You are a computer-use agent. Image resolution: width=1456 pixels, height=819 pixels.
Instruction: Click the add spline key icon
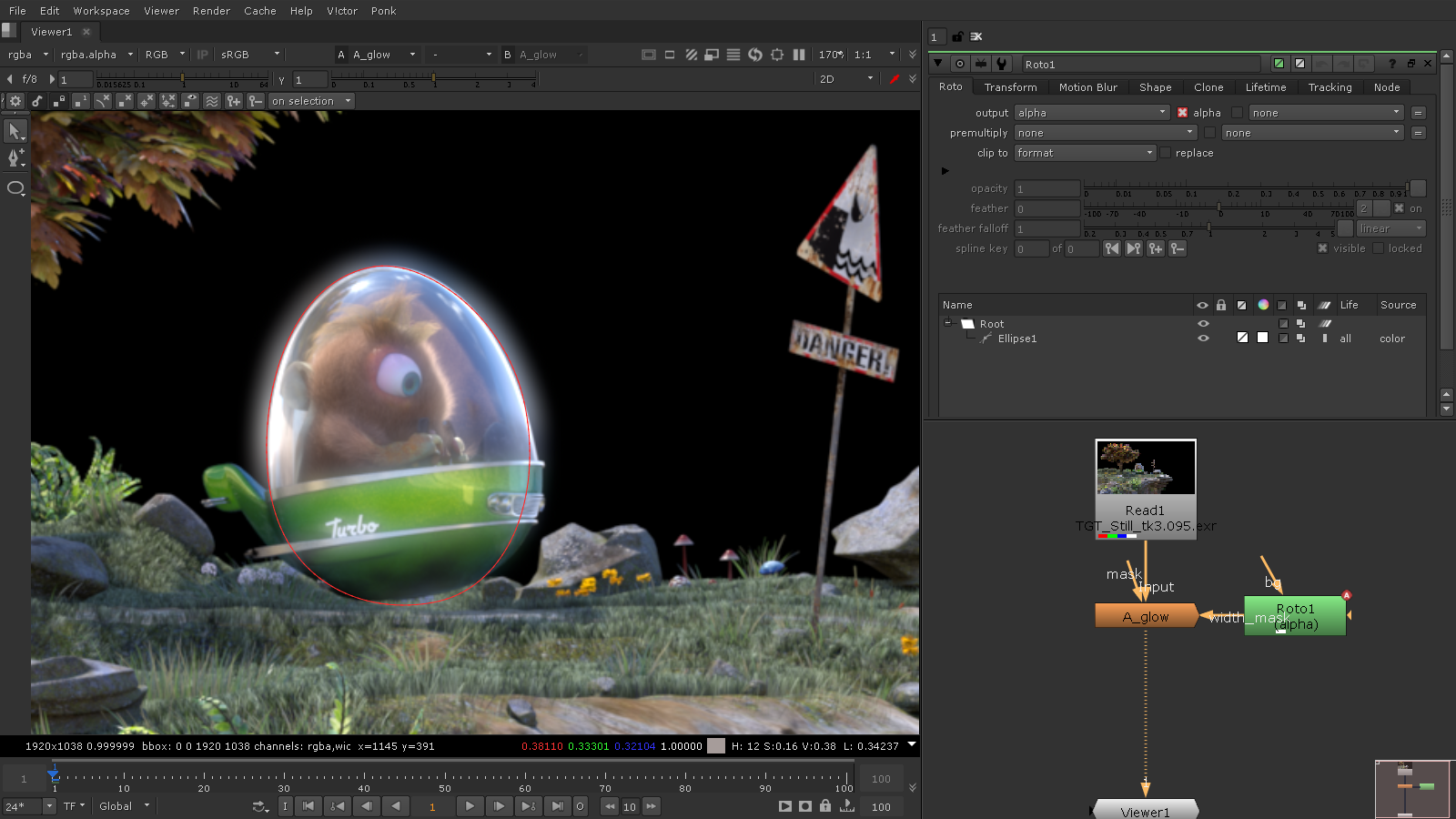click(x=1156, y=248)
